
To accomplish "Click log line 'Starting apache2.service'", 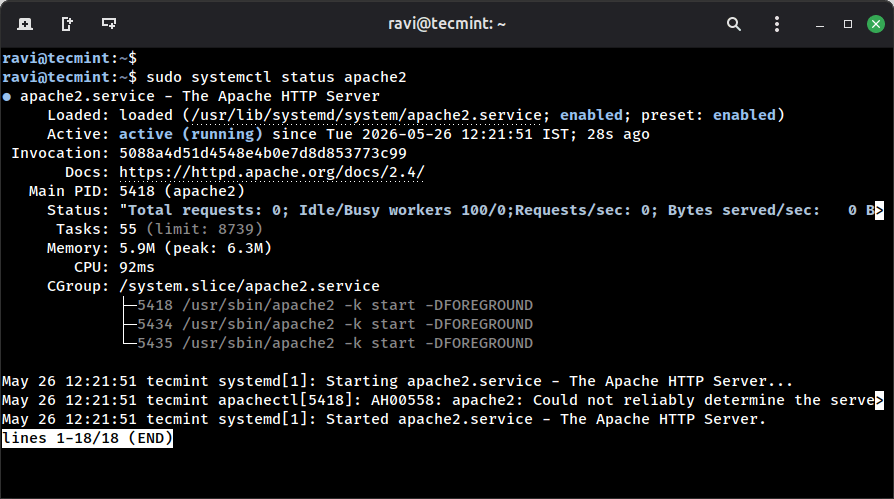I will coord(397,381).
